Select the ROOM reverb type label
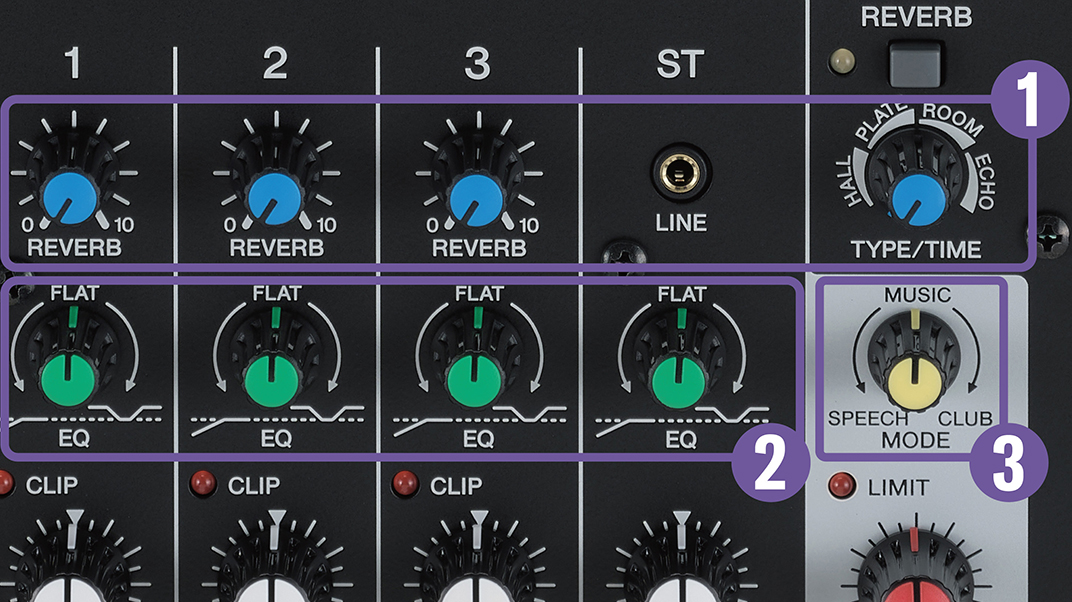Image resolution: width=1072 pixels, height=602 pixels. (x=952, y=120)
